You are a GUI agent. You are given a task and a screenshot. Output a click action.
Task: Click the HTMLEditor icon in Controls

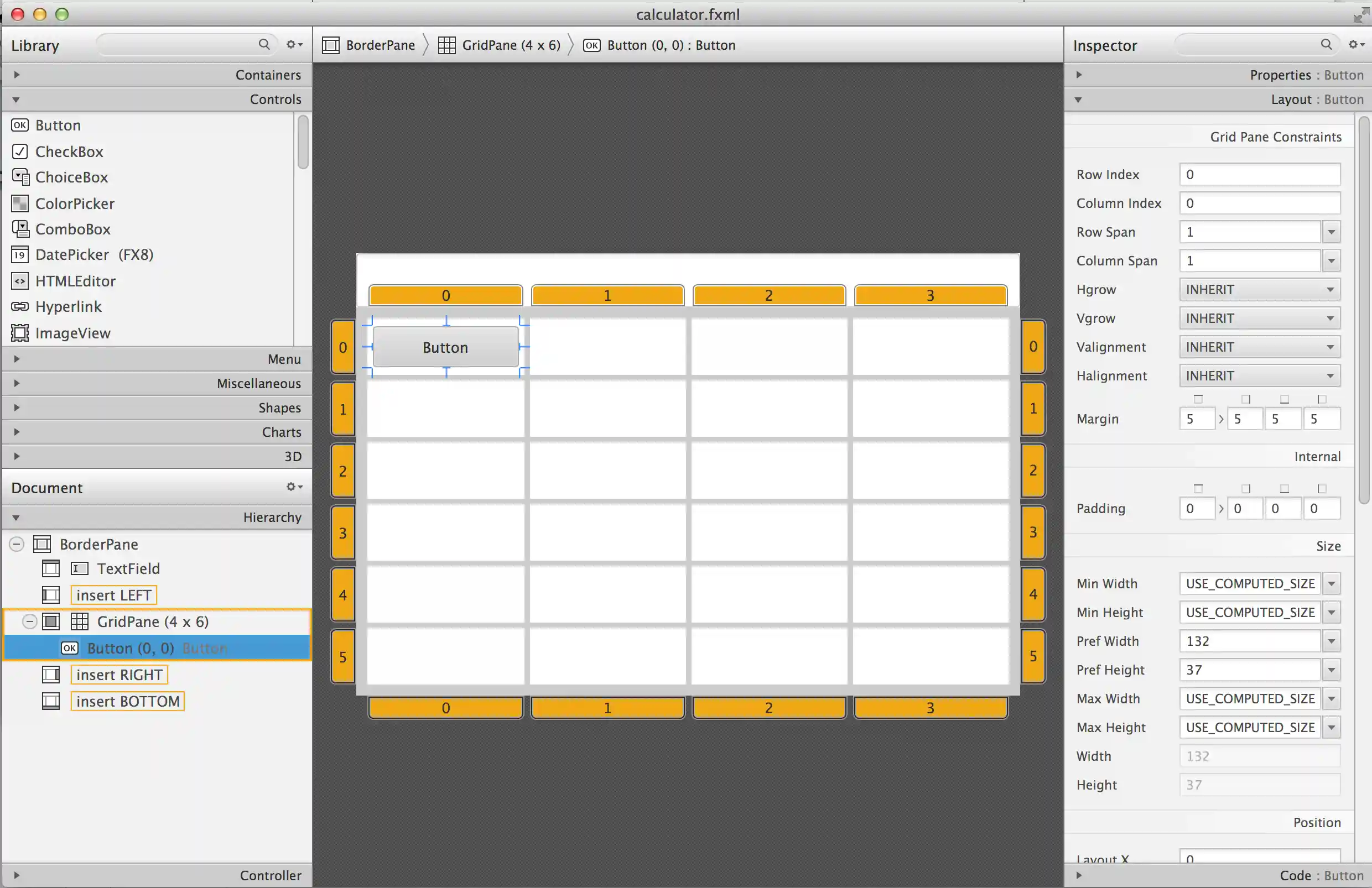coord(20,281)
